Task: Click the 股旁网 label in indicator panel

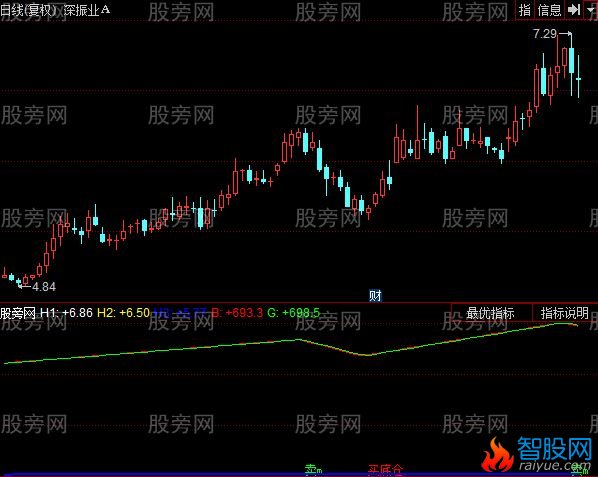Action: coord(18,313)
